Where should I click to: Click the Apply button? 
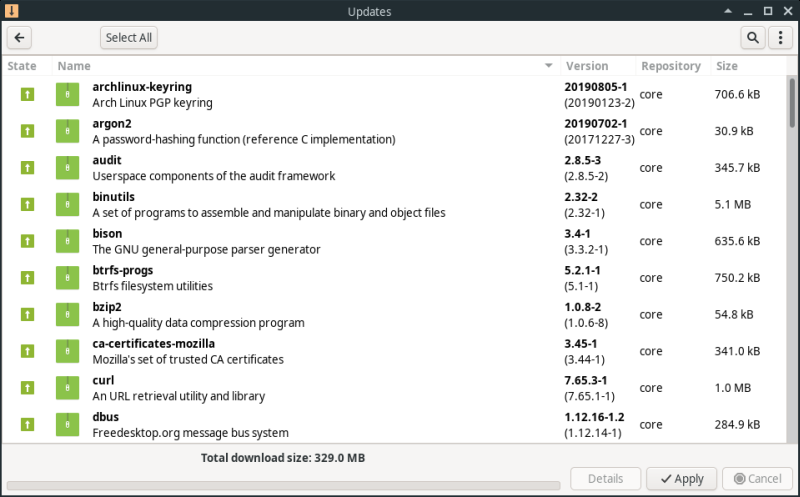pos(681,479)
